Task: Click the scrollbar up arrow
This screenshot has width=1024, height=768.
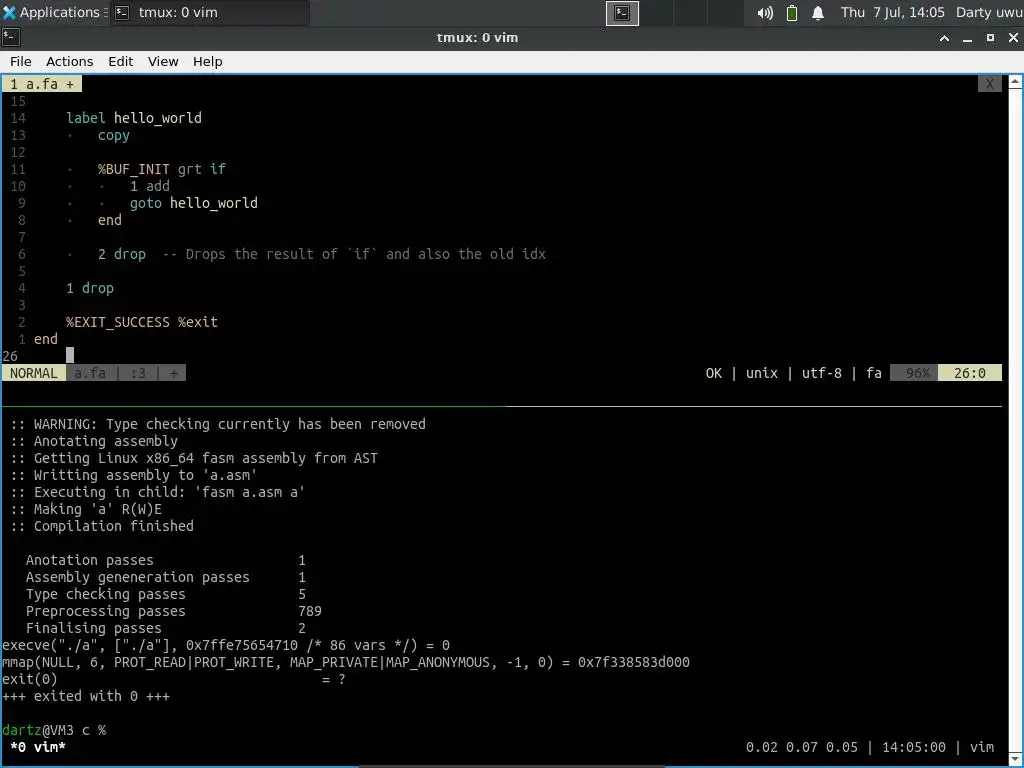Action: 1015,82
